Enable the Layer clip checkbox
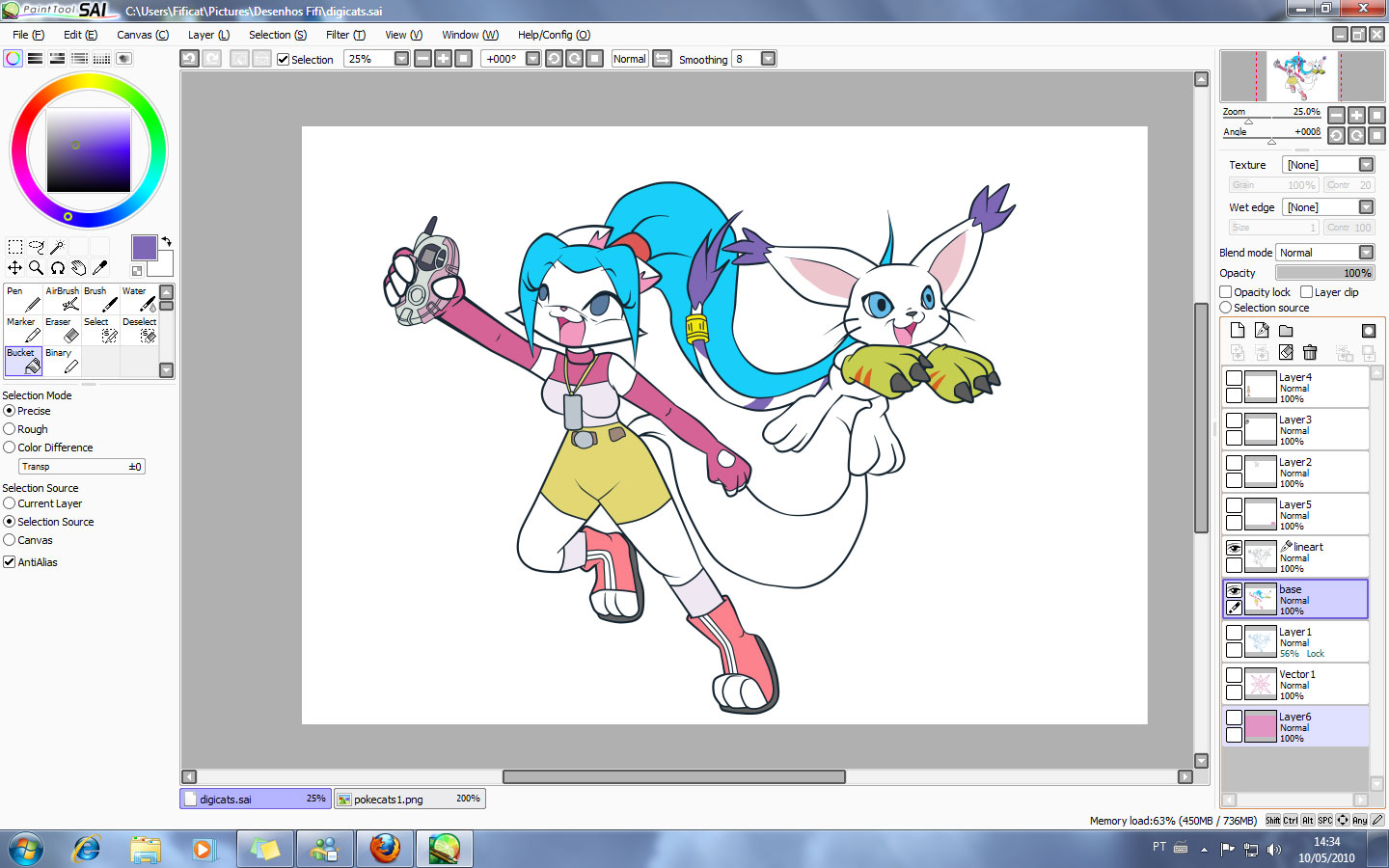This screenshot has height=868, width=1389. tap(1306, 292)
